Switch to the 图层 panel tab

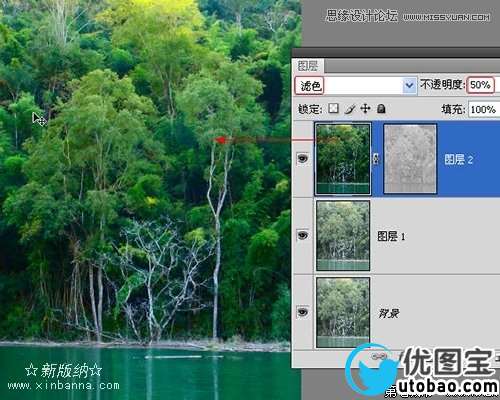tap(308, 66)
